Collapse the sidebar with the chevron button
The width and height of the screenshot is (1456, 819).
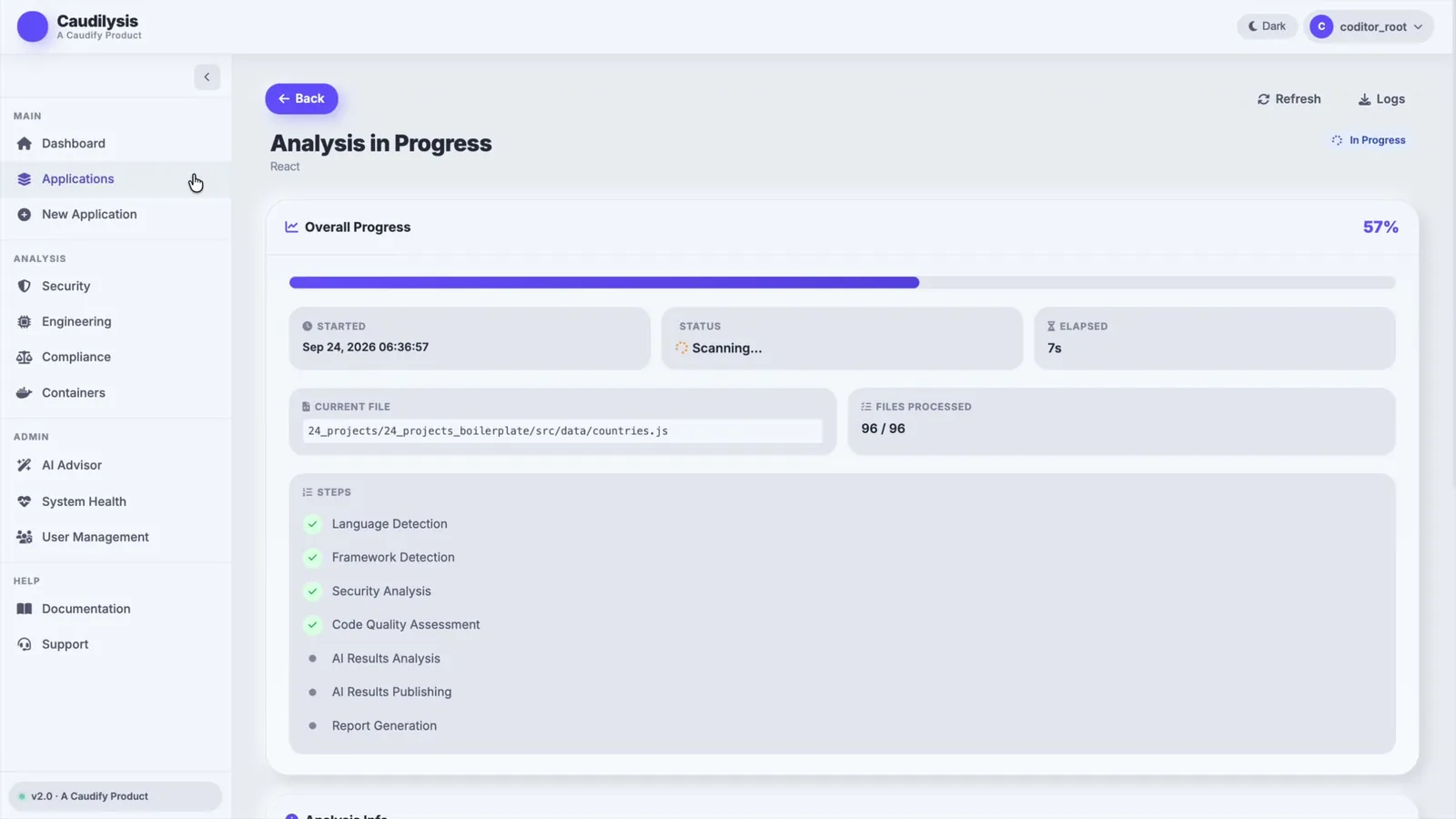click(207, 77)
